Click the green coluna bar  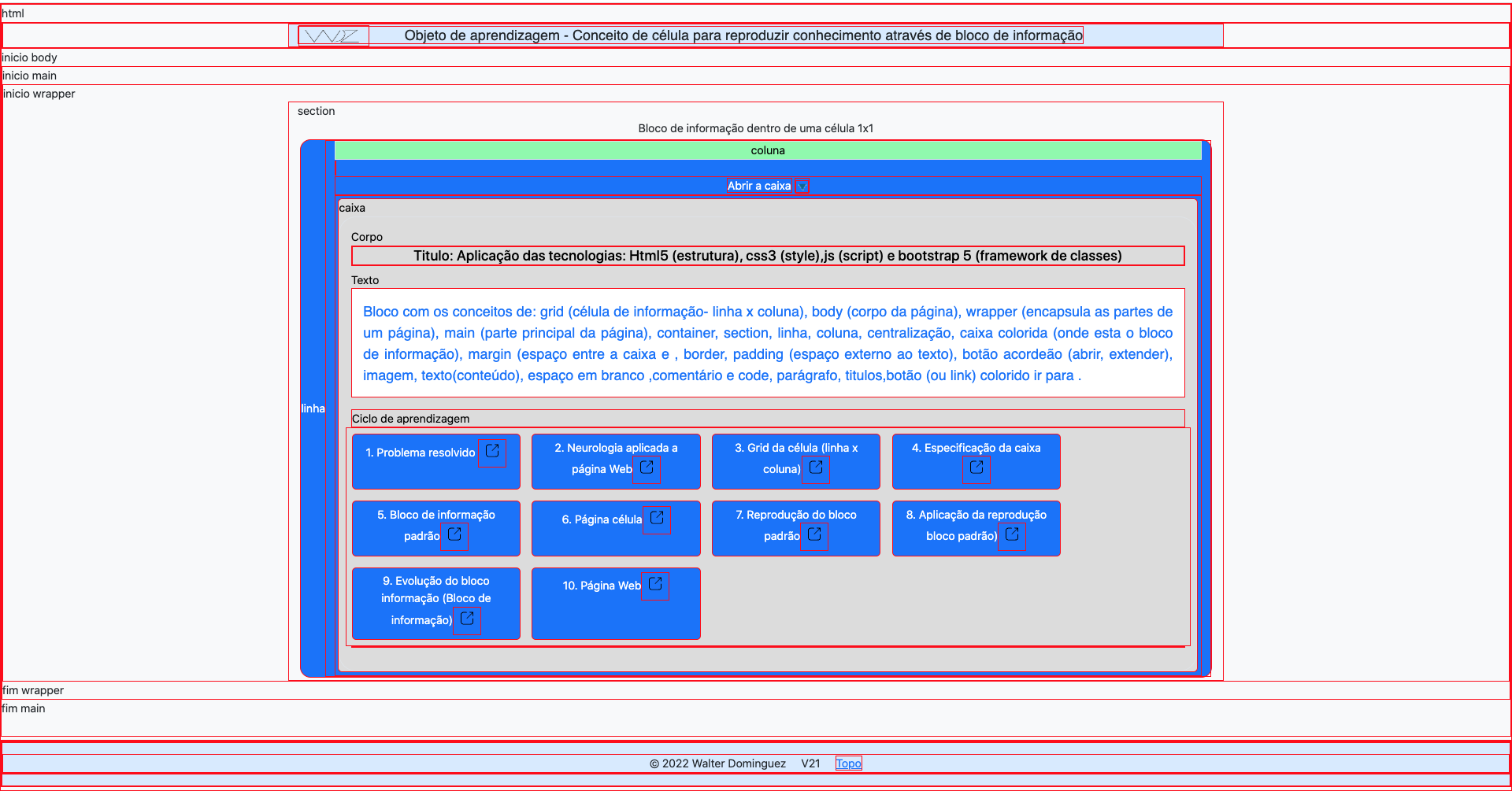(x=767, y=150)
